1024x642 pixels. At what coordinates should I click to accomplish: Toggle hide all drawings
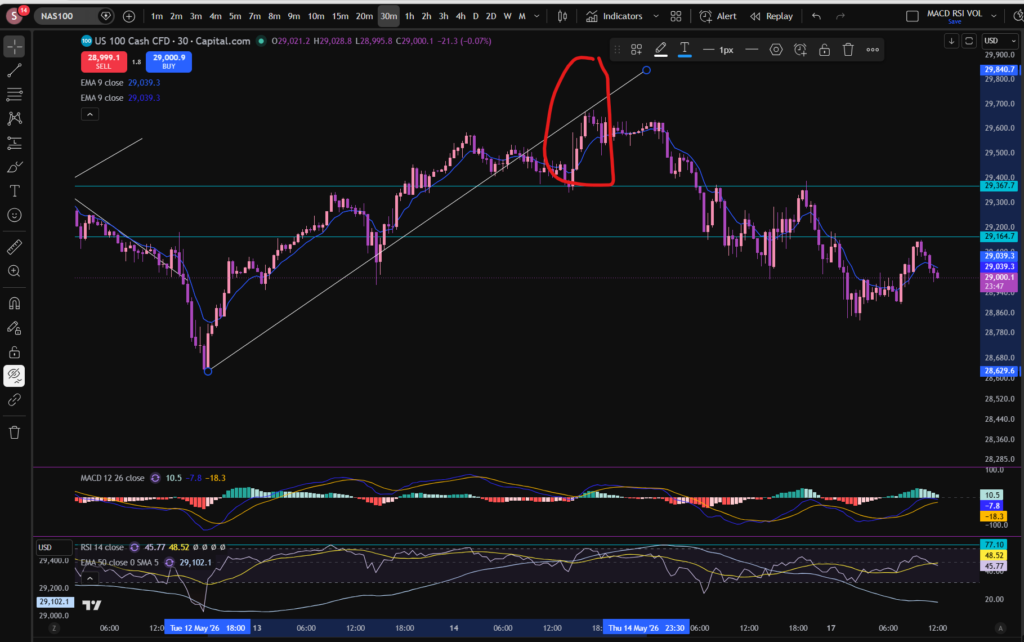(x=14, y=375)
